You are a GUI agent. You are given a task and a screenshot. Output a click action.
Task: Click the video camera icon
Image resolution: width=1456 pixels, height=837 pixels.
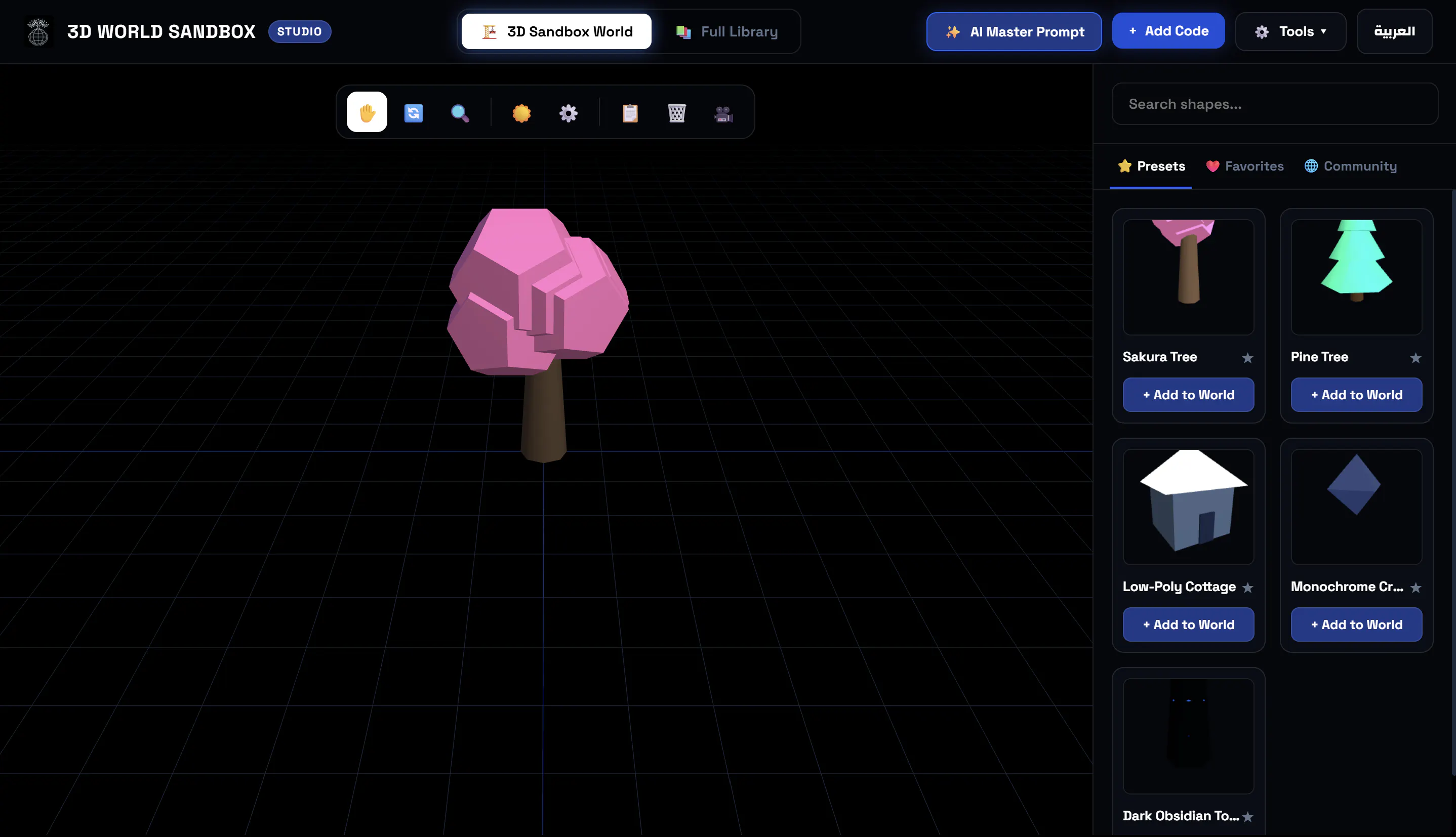click(723, 113)
